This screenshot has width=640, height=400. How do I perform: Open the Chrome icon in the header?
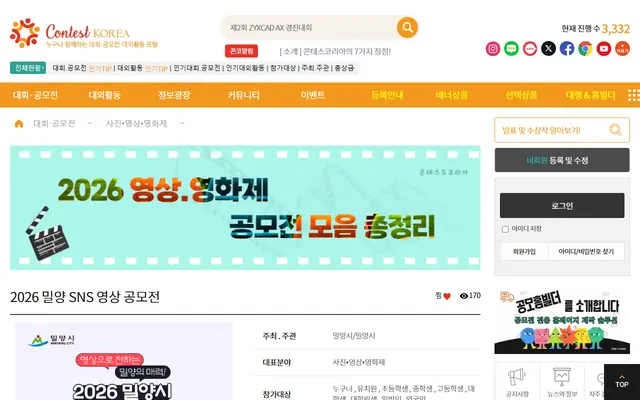coord(585,49)
